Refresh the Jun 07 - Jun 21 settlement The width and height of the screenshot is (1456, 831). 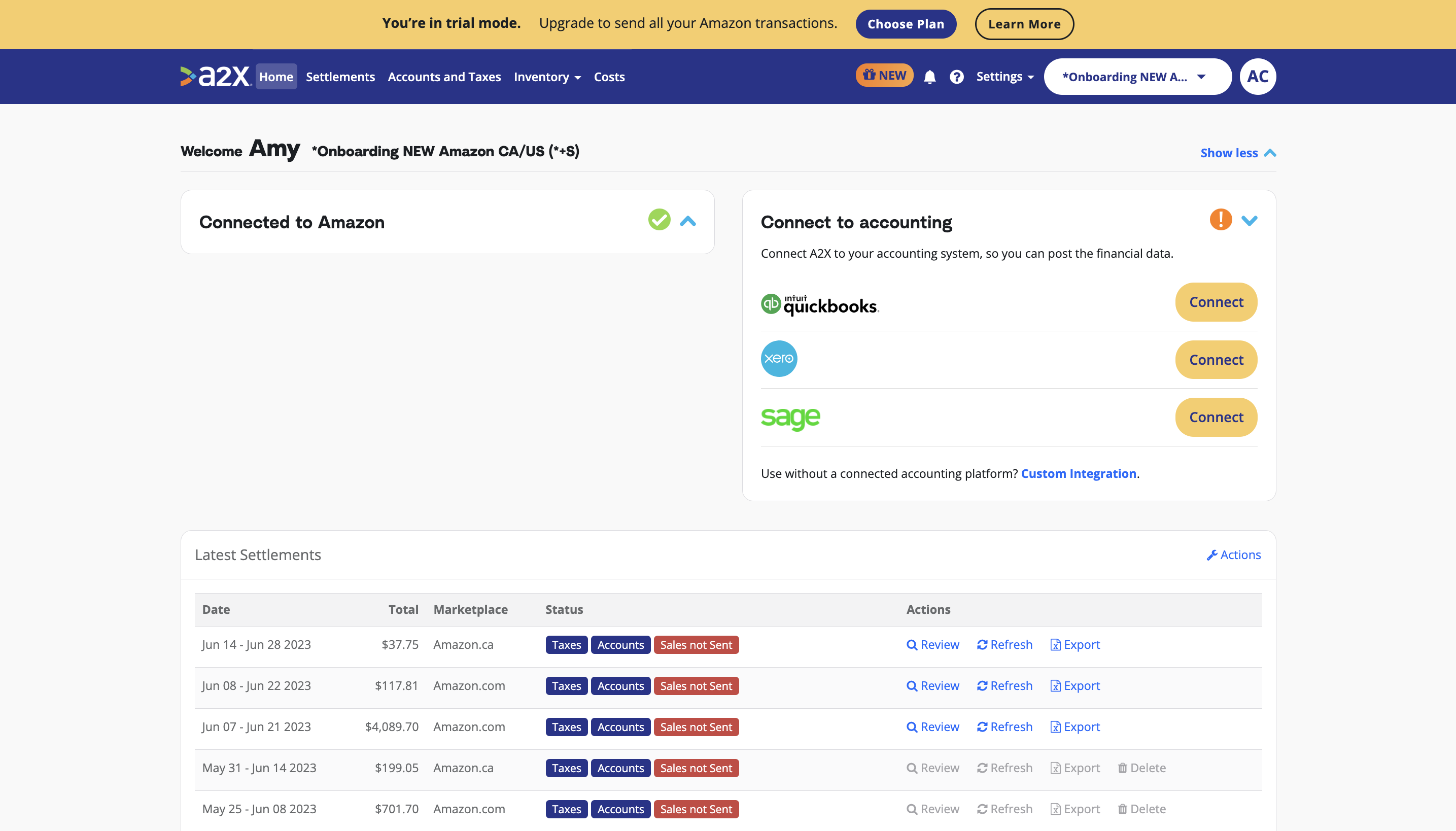1004,726
